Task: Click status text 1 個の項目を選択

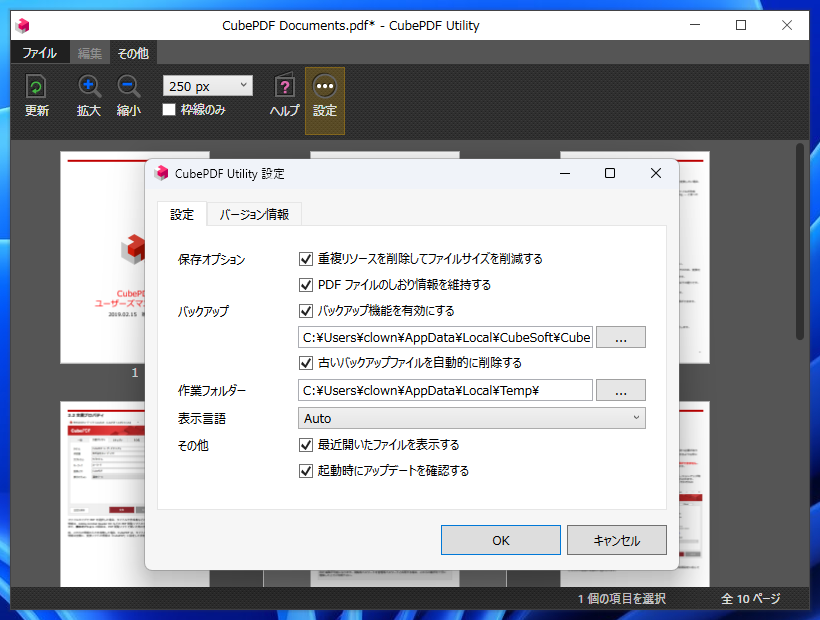Action: coord(622,599)
